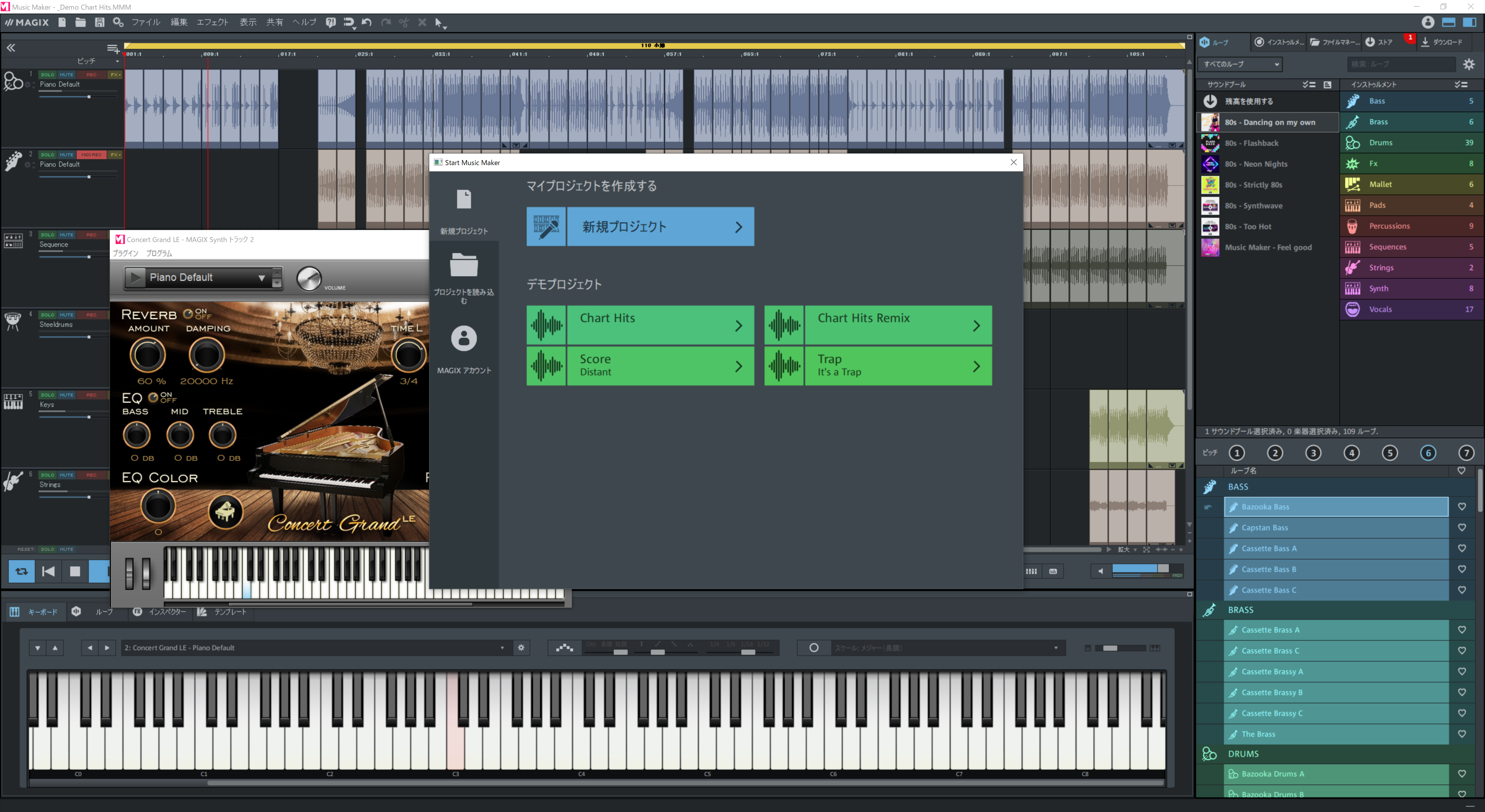Click the 新規プロジェクト button
Screen dimensions: 1485x812
click(640, 227)
